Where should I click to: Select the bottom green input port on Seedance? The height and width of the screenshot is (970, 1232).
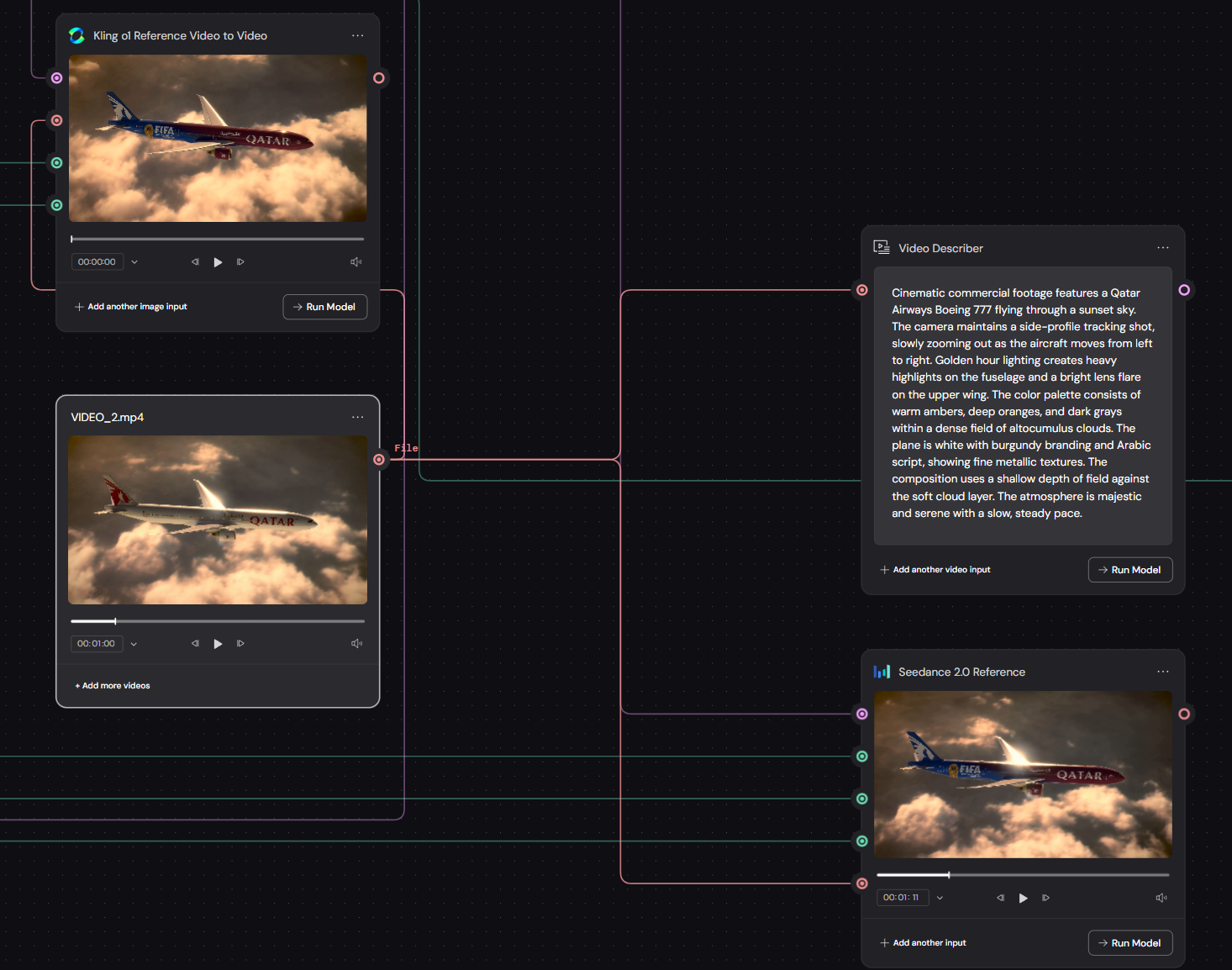coord(862,841)
